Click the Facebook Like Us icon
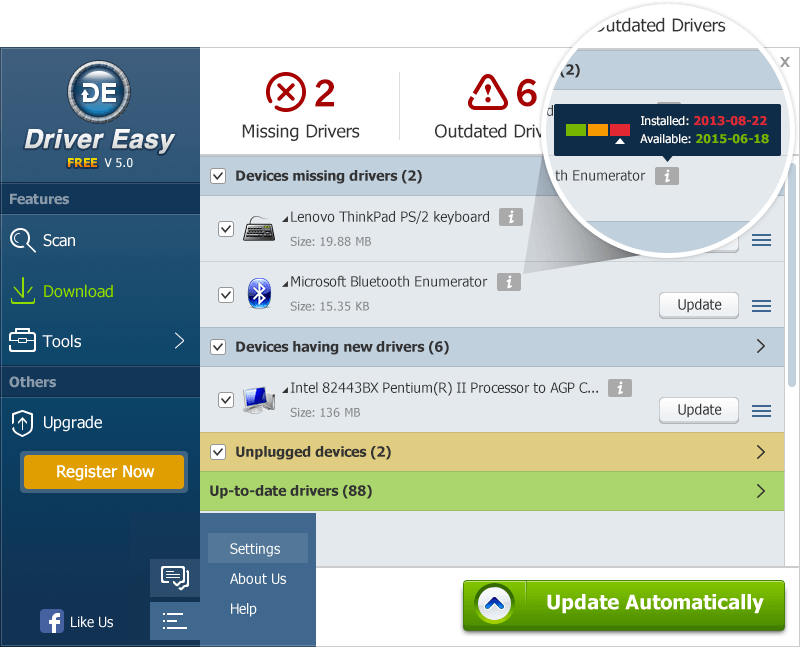The height and width of the screenshot is (647, 800). (52, 622)
